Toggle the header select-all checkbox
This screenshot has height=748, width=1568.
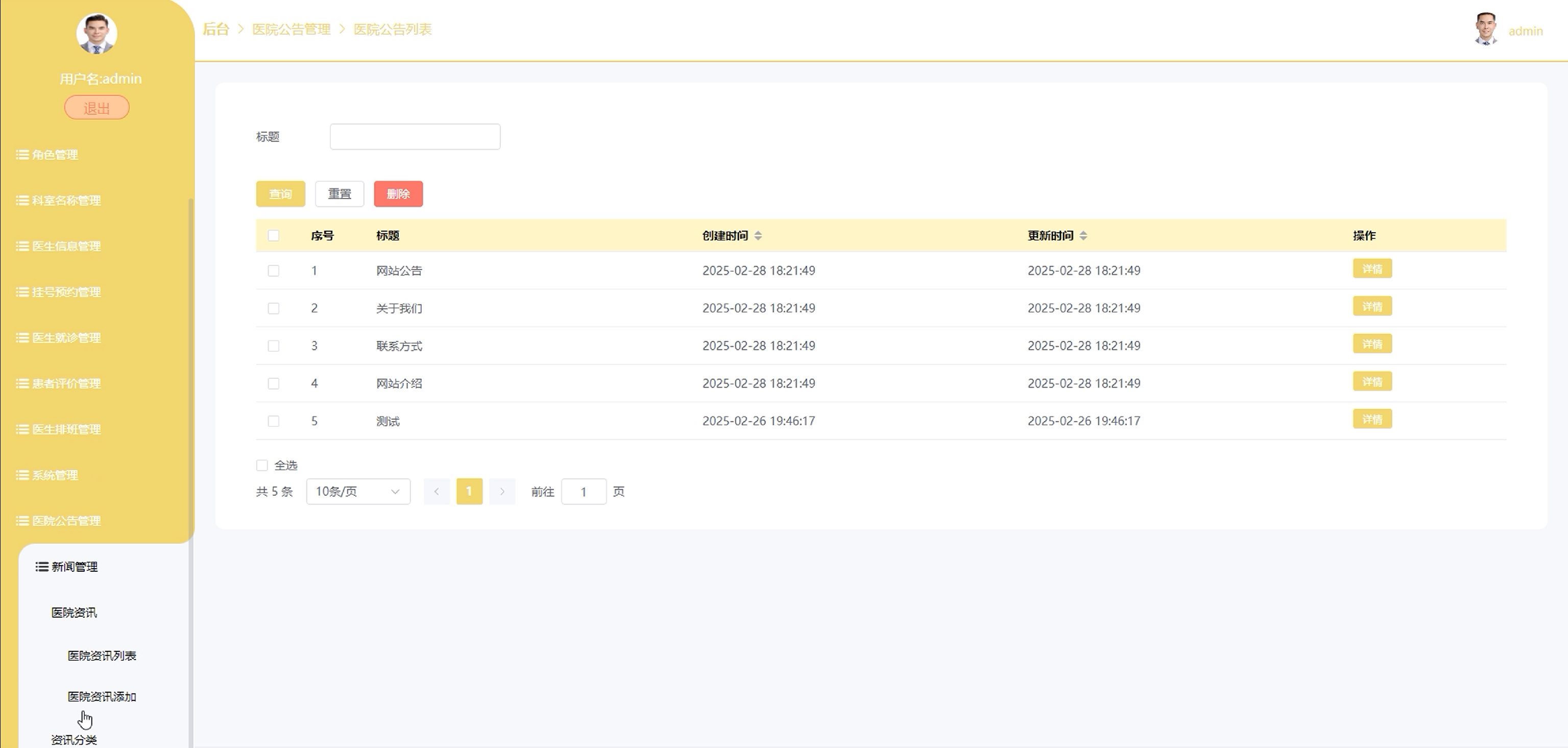click(273, 235)
